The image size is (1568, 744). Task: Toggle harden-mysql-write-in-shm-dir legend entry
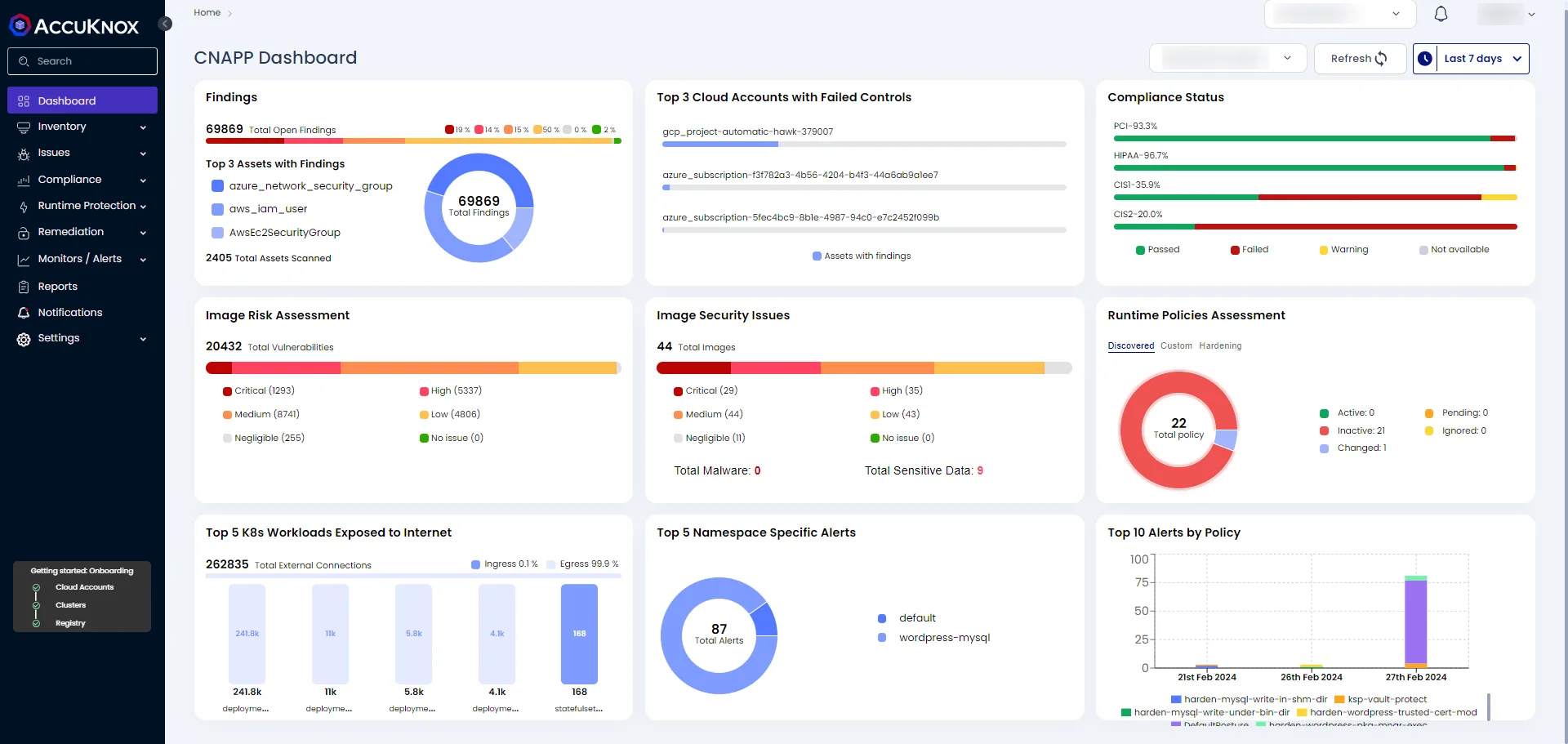pos(1249,699)
